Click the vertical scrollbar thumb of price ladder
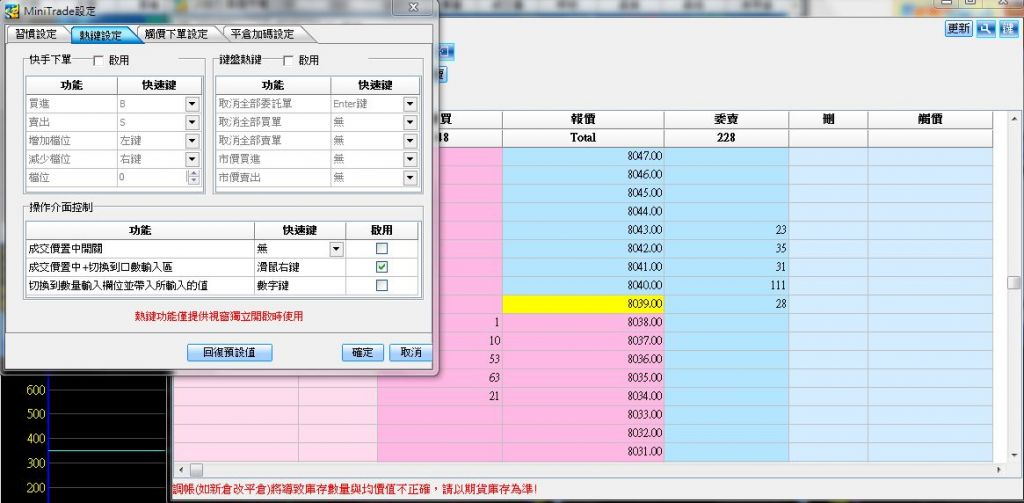Image resolution: width=1024 pixels, height=503 pixels. 1014,282
